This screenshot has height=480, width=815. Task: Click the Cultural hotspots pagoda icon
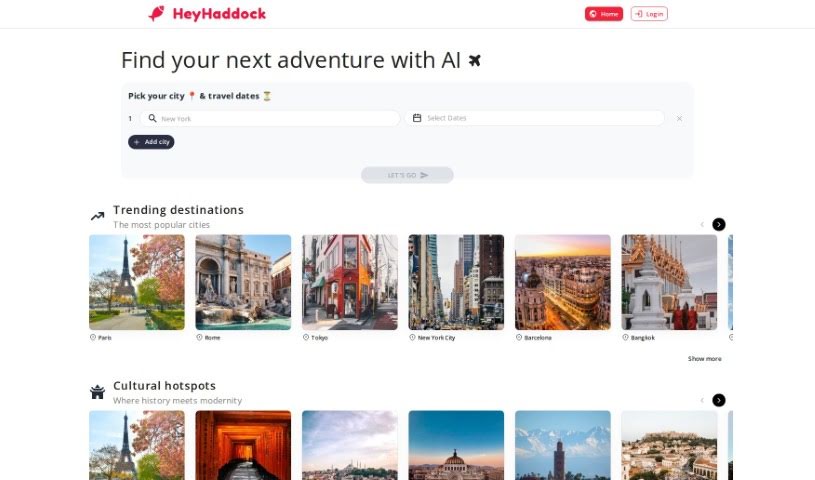coord(97,392)
